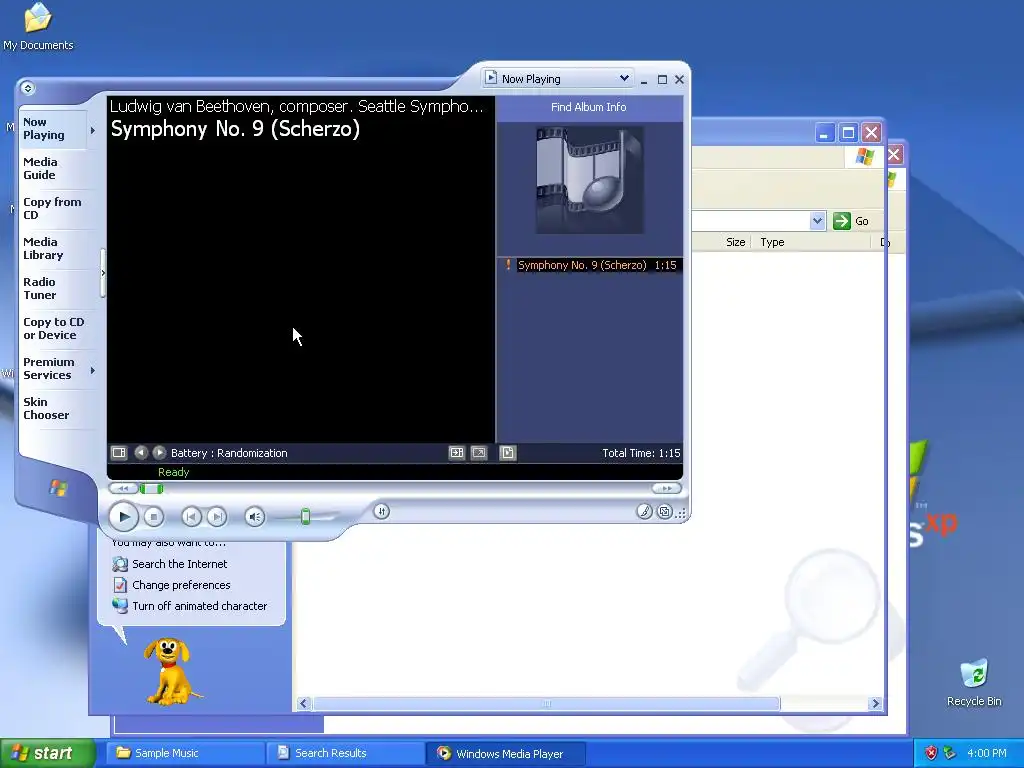Click the red security shield tray icon
1024x768 pixels.
931,753
